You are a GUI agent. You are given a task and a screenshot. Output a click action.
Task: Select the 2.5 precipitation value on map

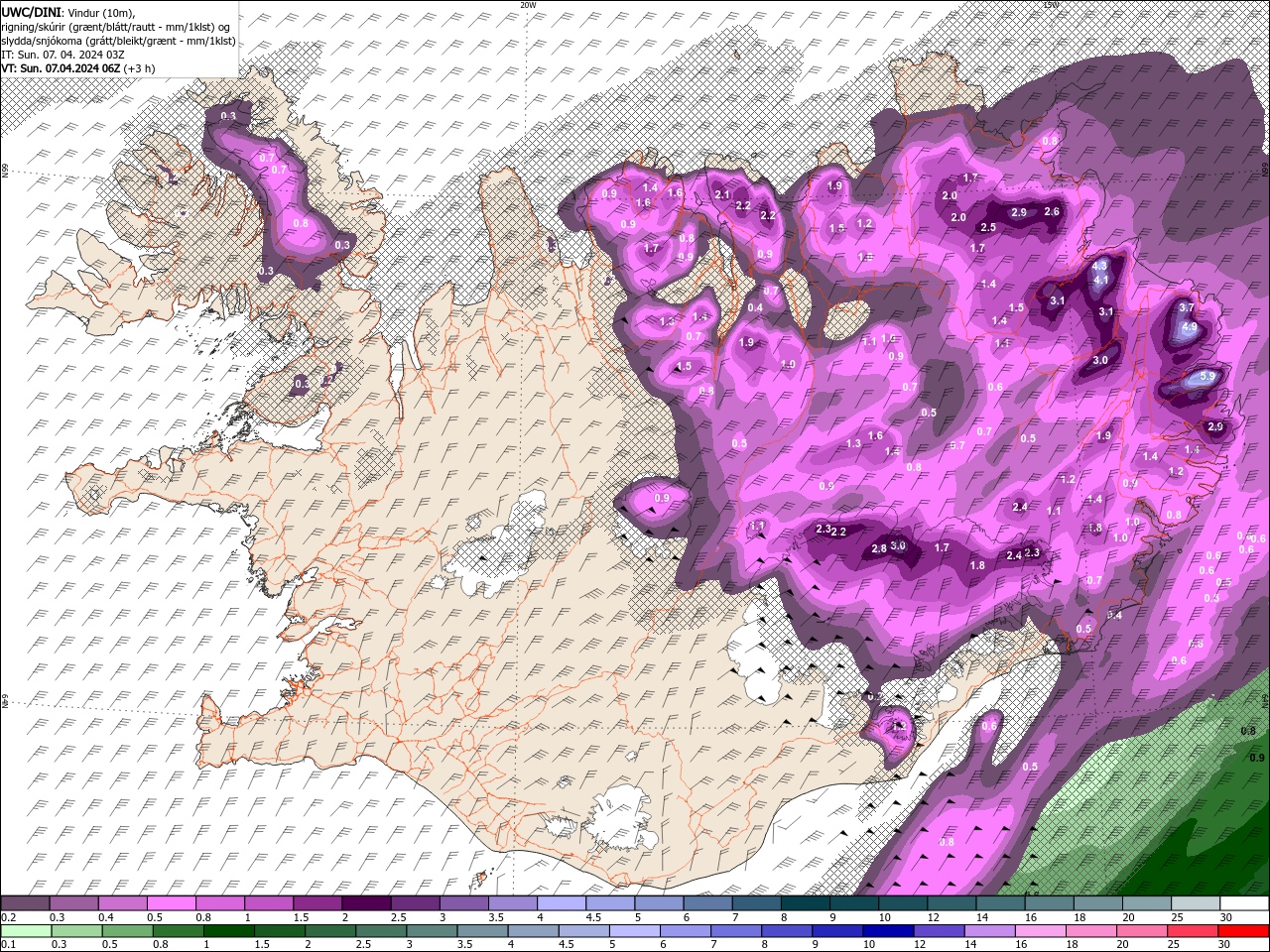988,227
